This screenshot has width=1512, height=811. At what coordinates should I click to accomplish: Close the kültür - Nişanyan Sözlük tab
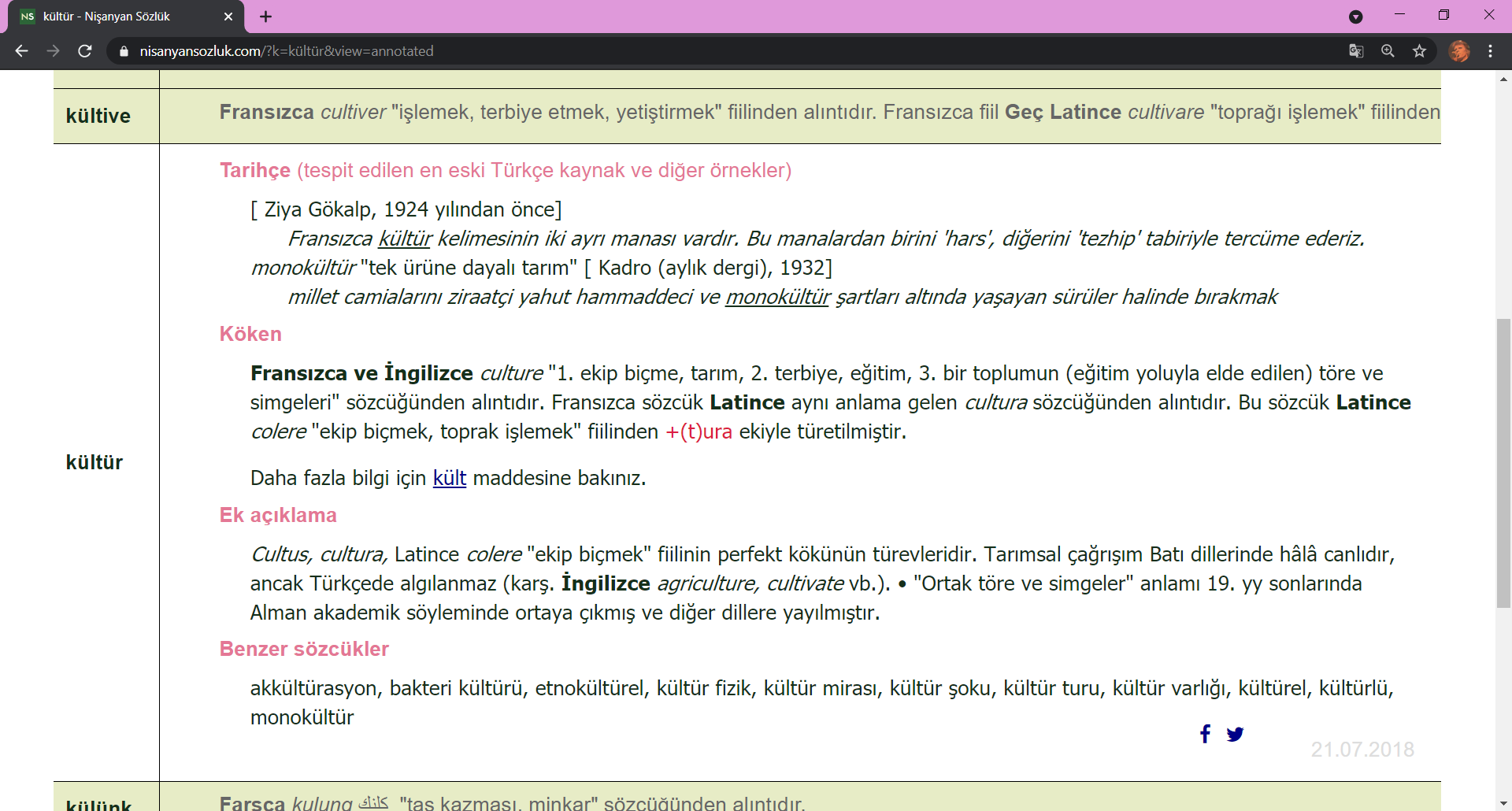pos(228,17)
